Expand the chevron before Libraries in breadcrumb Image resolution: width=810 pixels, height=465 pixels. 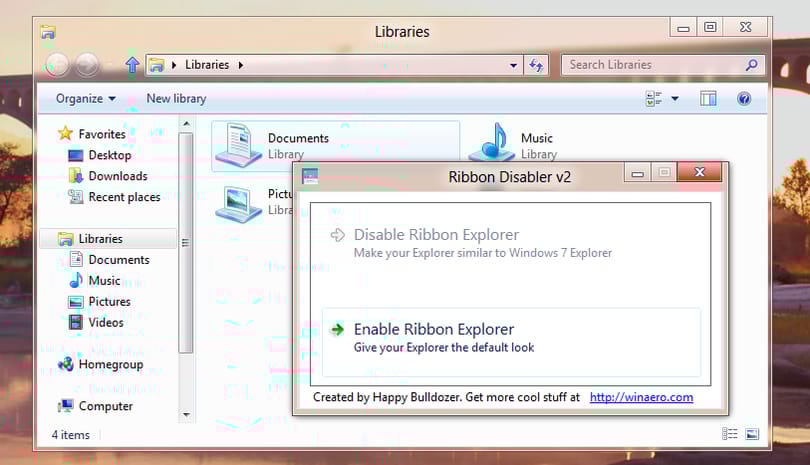coord(174,65)
